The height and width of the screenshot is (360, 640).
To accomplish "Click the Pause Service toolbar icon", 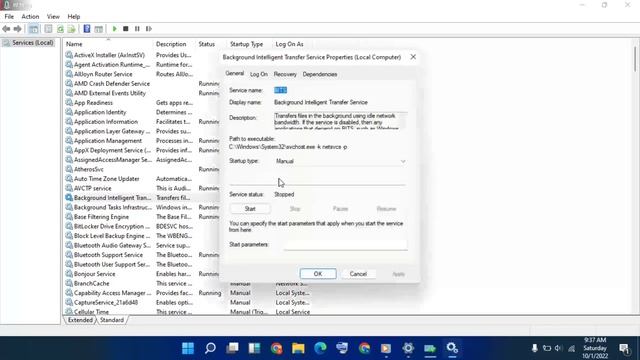I will click(x=137, y=29).
